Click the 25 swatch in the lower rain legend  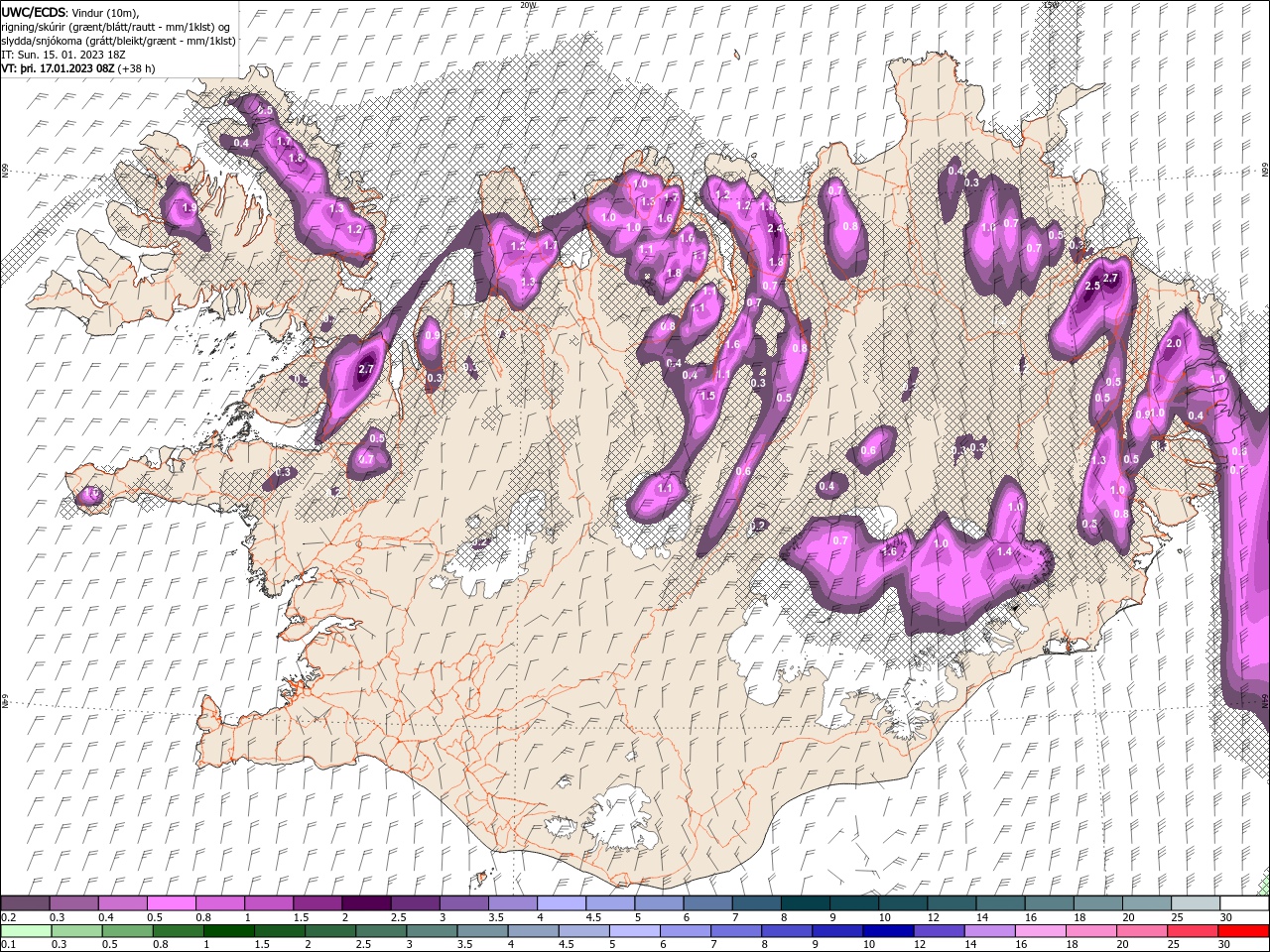[x=1193, y=931]
